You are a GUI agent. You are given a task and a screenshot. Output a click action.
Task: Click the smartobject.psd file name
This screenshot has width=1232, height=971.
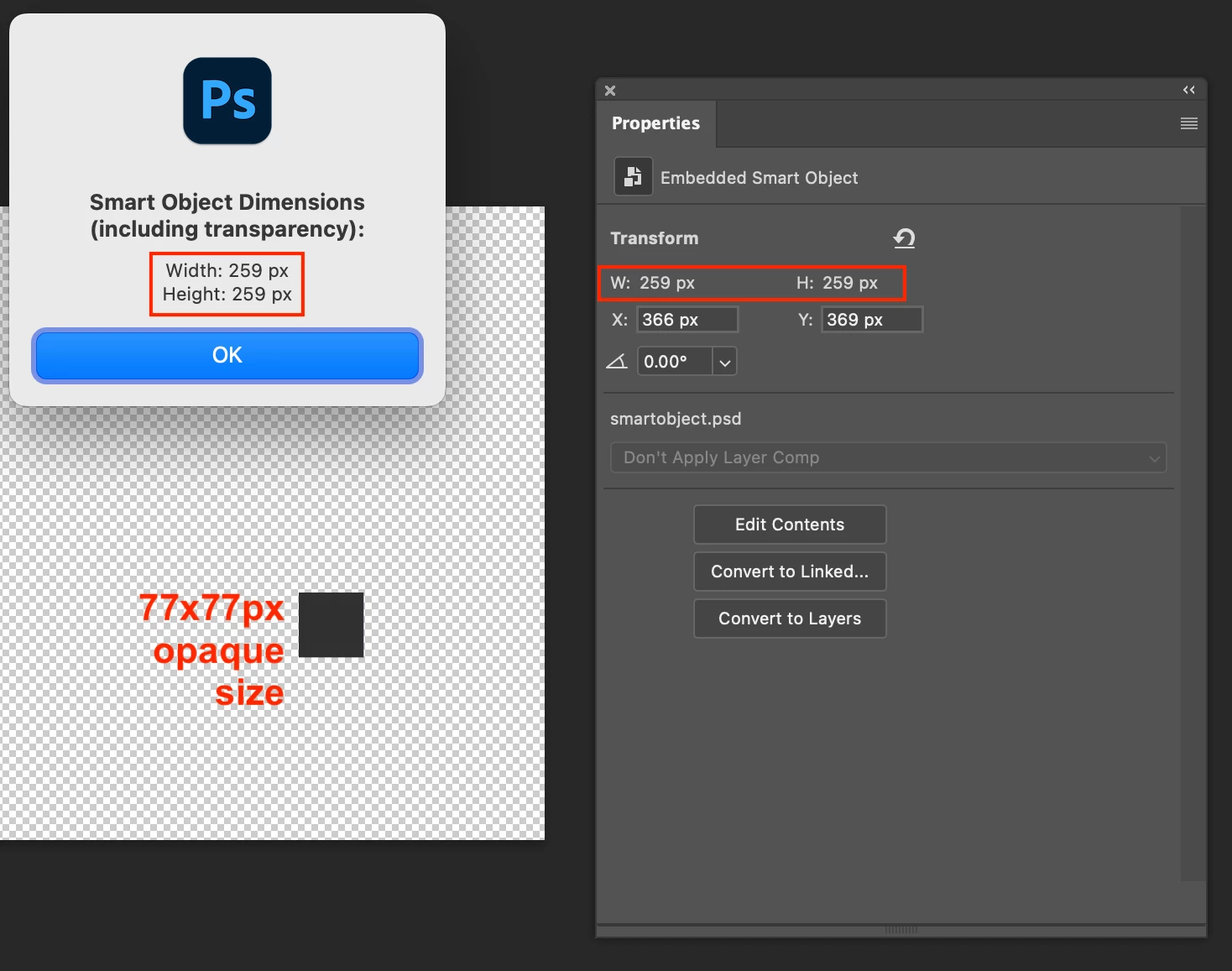coord(676,419)
